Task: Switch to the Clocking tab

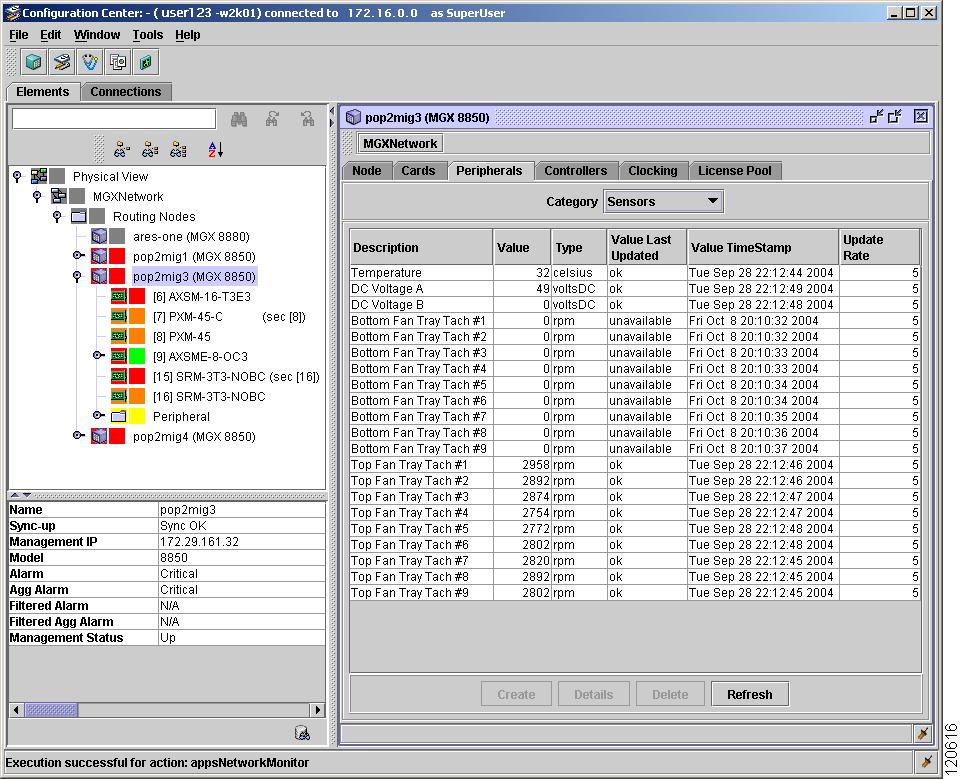Action: 653,171
